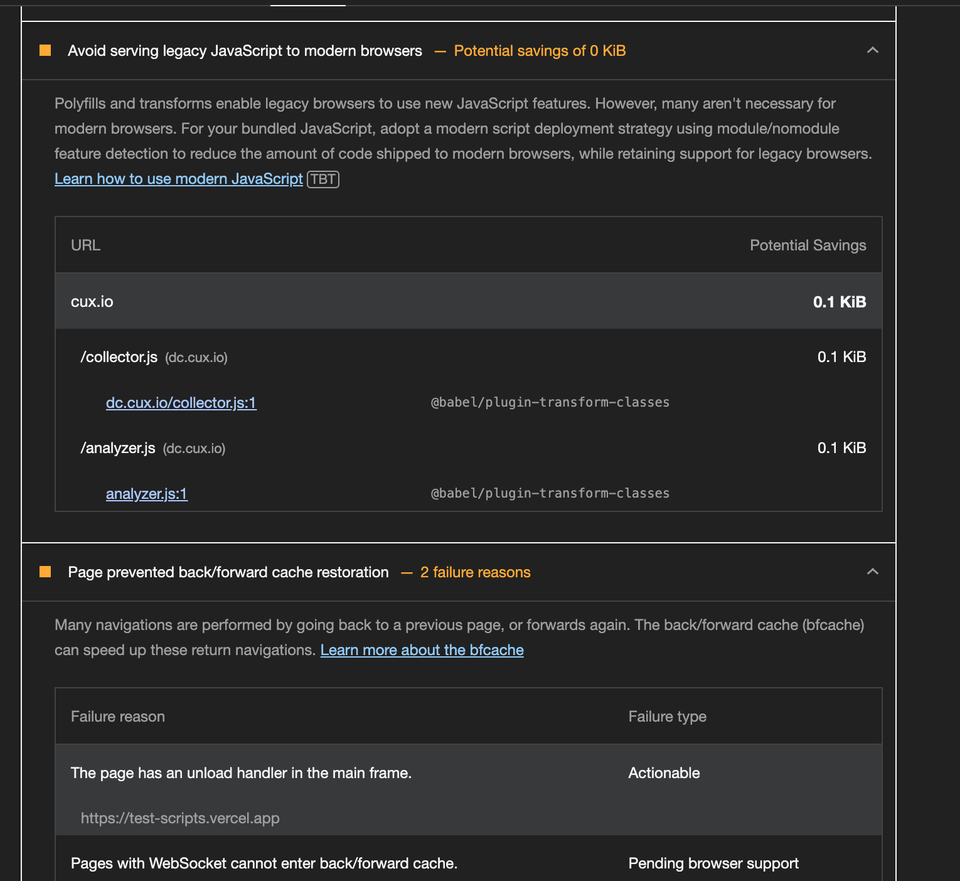The width and height of the screenshot is (960, 881).
Task: Click the https://test-scripts.vercel.app URL entry
Action: click(x=179, y=818)
